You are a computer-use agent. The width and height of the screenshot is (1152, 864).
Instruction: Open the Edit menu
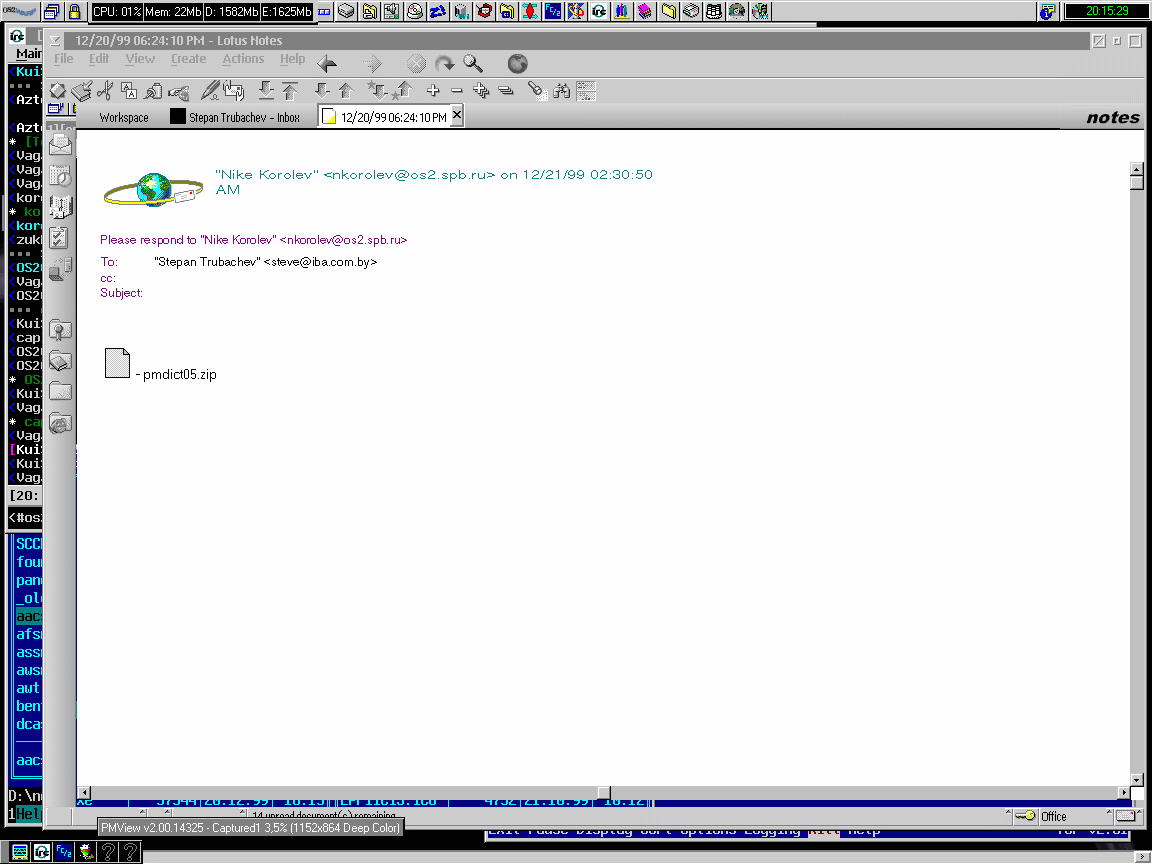(98, 59)
